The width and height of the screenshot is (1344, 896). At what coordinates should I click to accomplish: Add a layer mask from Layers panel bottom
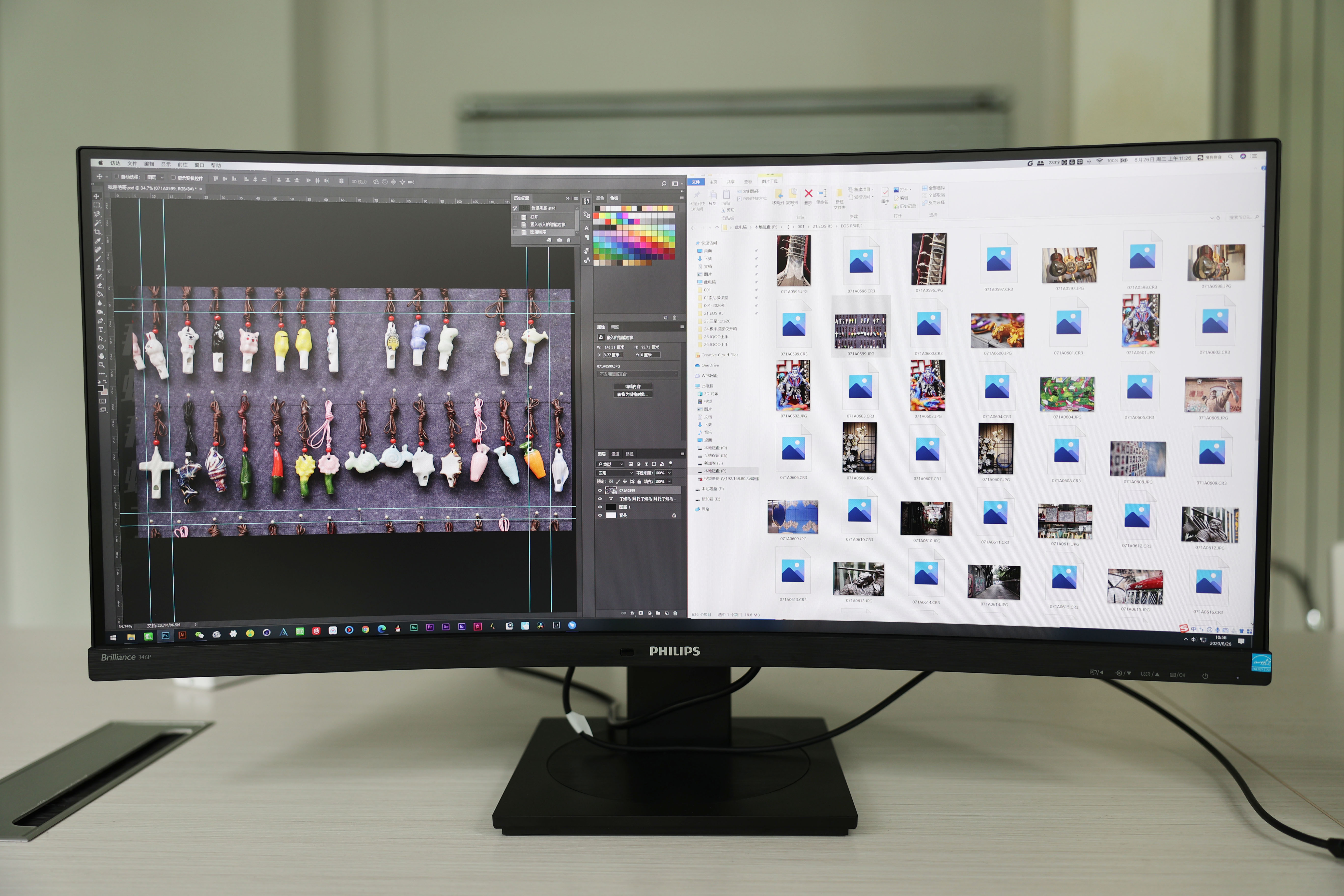(x=641, y=613)
